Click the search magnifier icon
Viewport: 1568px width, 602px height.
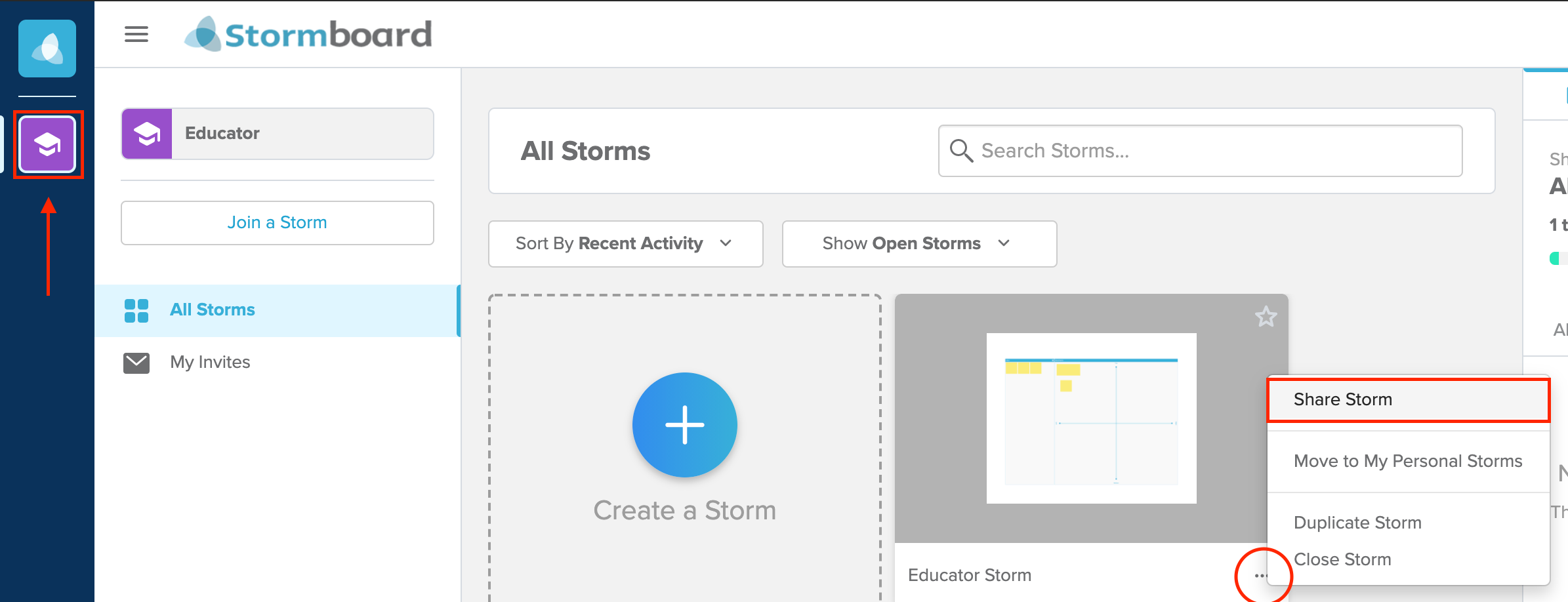(x=961, y=151)
